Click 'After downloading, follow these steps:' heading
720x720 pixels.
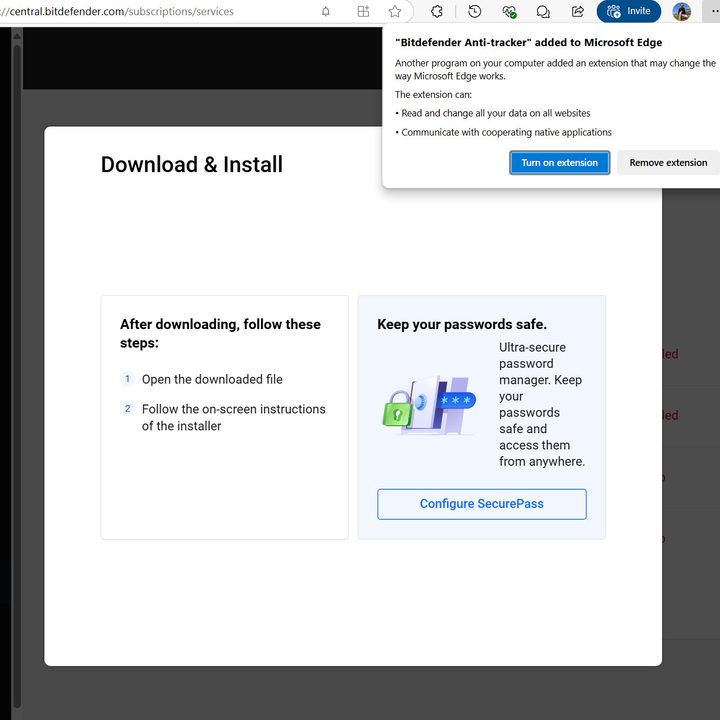(220, 333)
